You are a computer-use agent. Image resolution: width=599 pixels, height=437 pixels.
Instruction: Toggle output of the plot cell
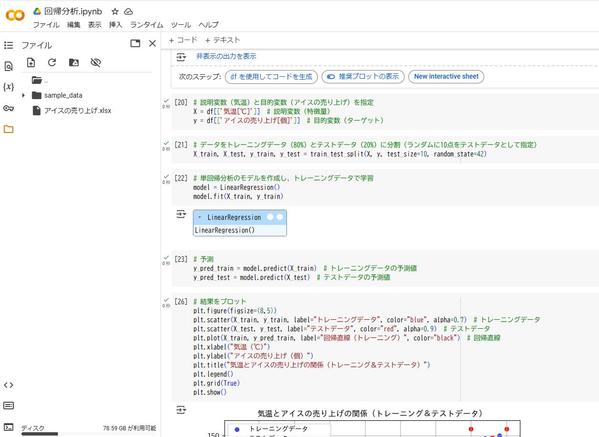[181, 410]
